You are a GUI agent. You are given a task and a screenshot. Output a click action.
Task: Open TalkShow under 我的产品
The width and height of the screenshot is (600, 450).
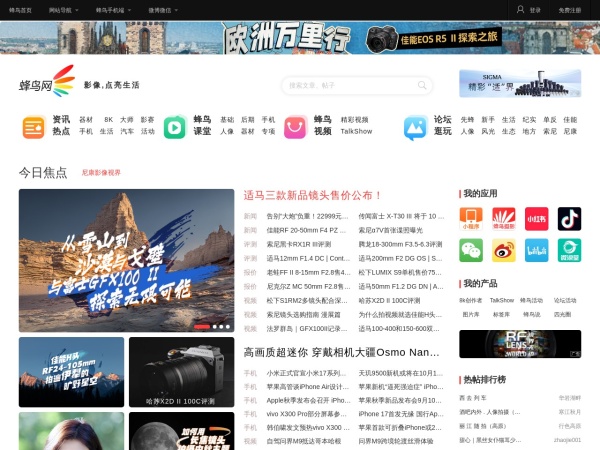[502, 300]
